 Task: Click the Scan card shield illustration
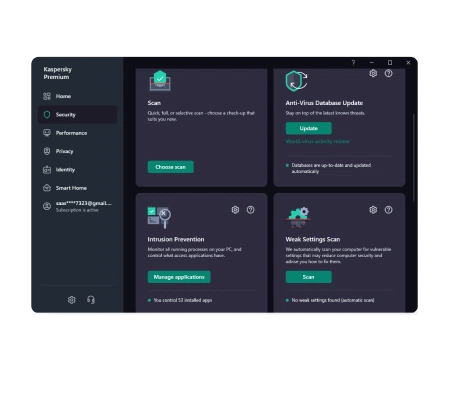(160, 80)
